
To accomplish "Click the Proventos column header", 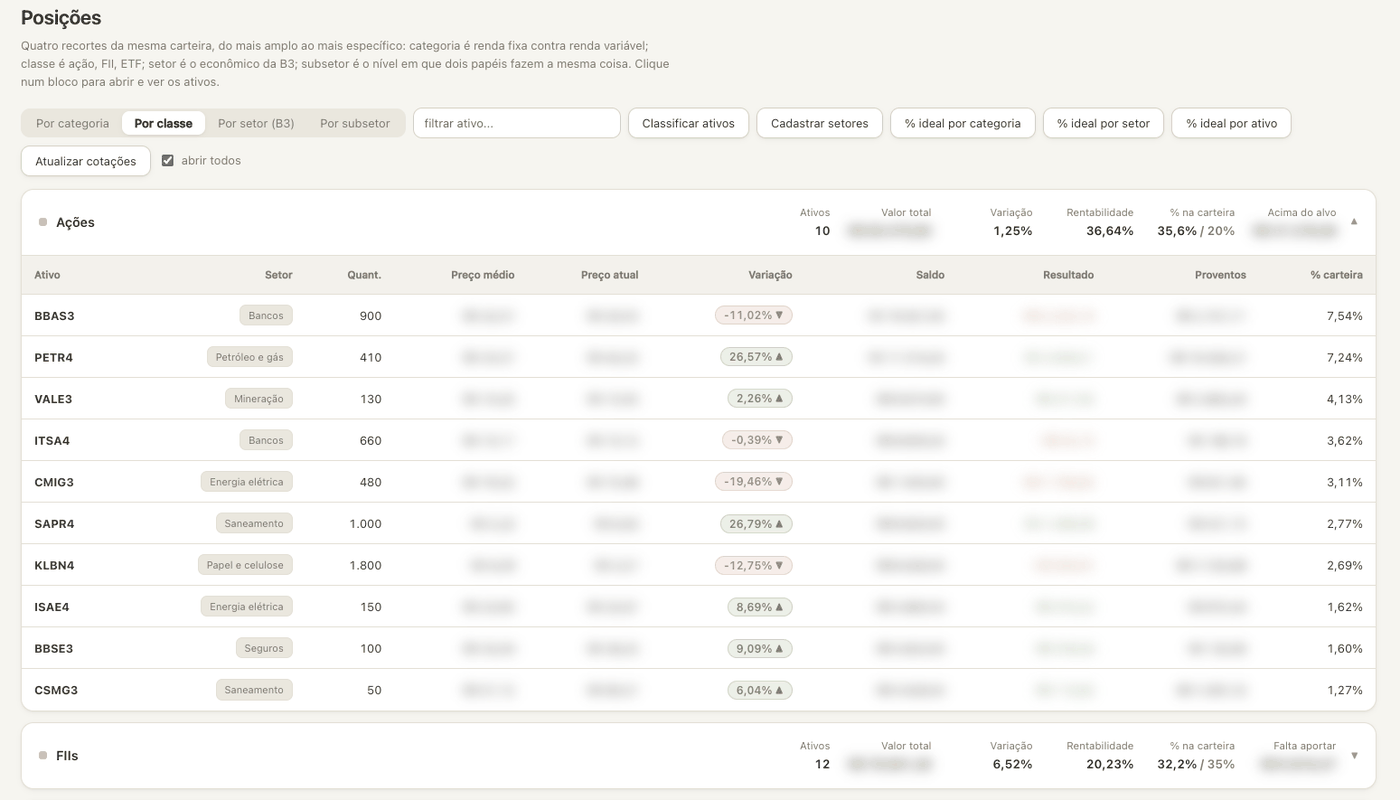I will (x=1220, y=275).
